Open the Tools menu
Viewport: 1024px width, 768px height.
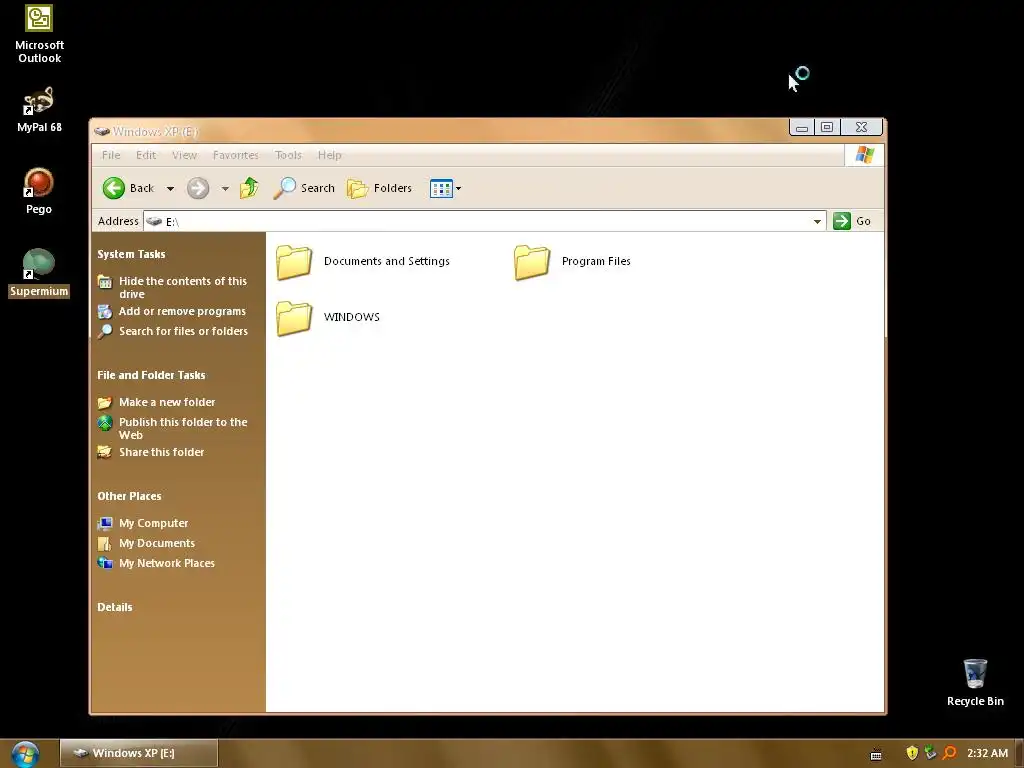tap(288, 155)
